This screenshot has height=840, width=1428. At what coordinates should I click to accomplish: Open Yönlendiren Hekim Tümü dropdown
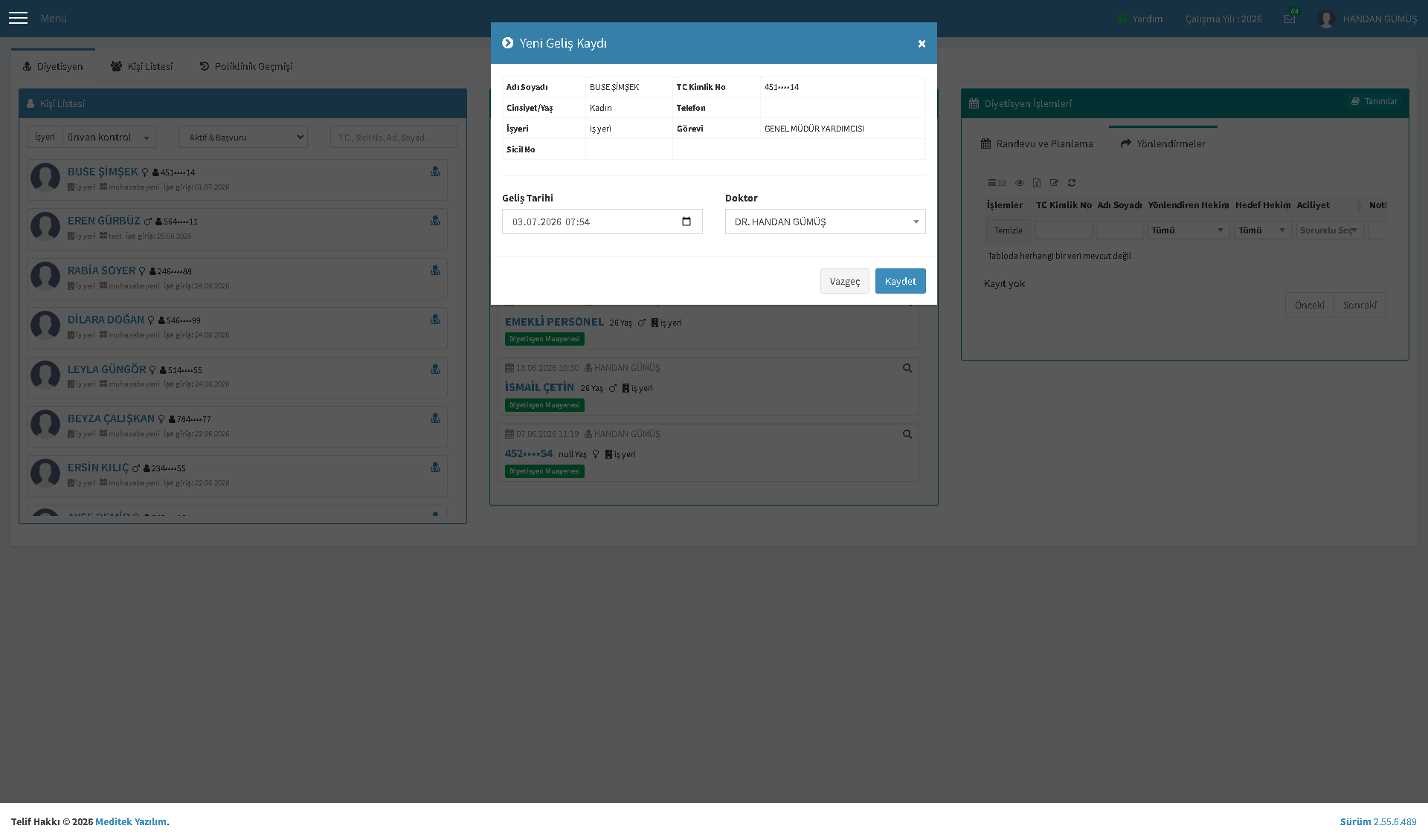coord(1188,230)
